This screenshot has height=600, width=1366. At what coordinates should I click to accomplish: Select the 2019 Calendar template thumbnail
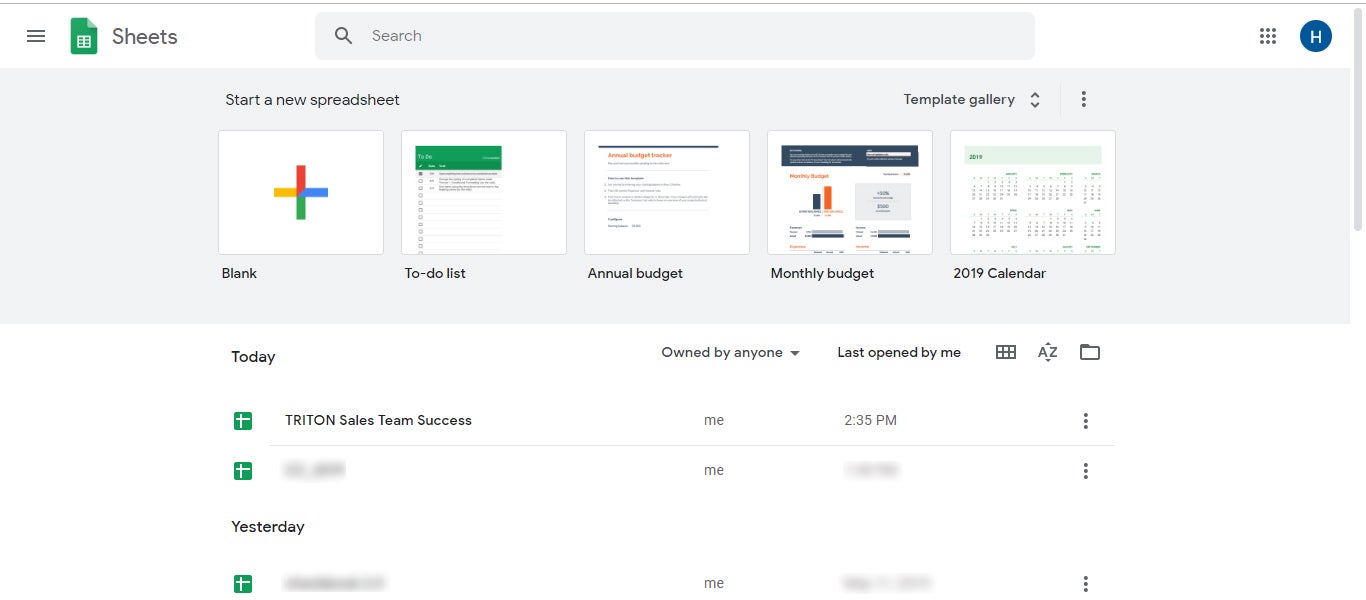coord(1033,192)
